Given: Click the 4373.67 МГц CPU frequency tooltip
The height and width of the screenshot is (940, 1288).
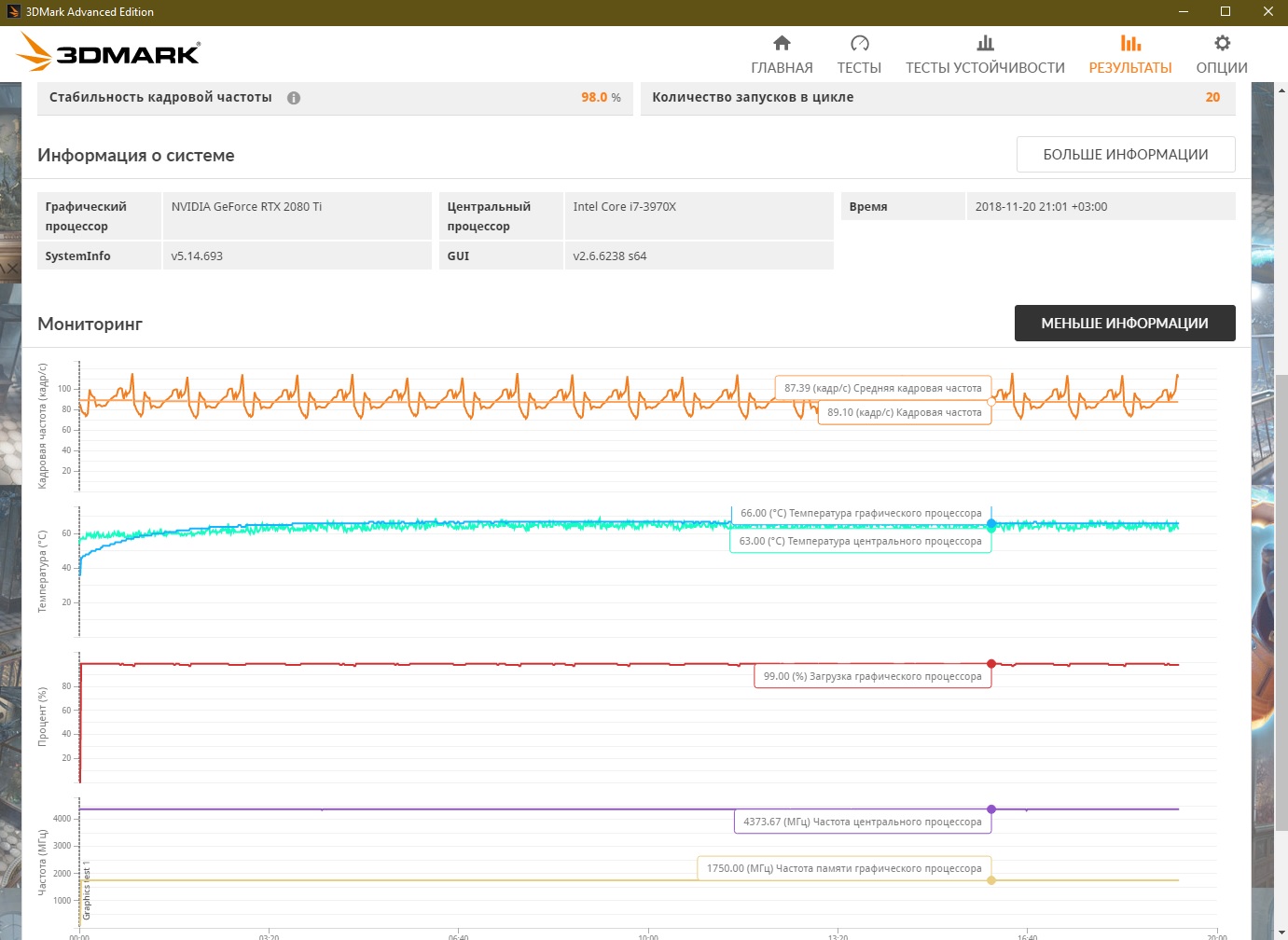Looking at the screenshot, I should tap(863, 822).
